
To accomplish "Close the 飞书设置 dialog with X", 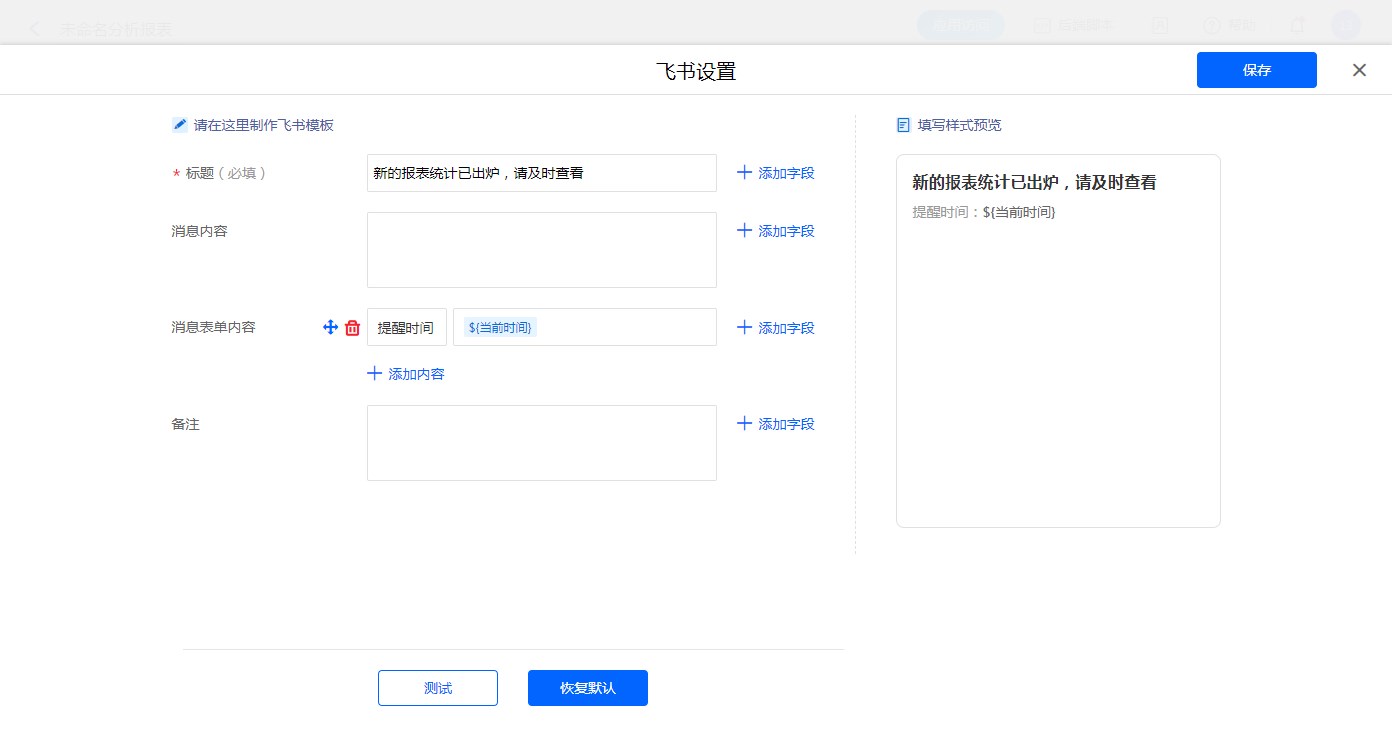I will pos(1359,70).
